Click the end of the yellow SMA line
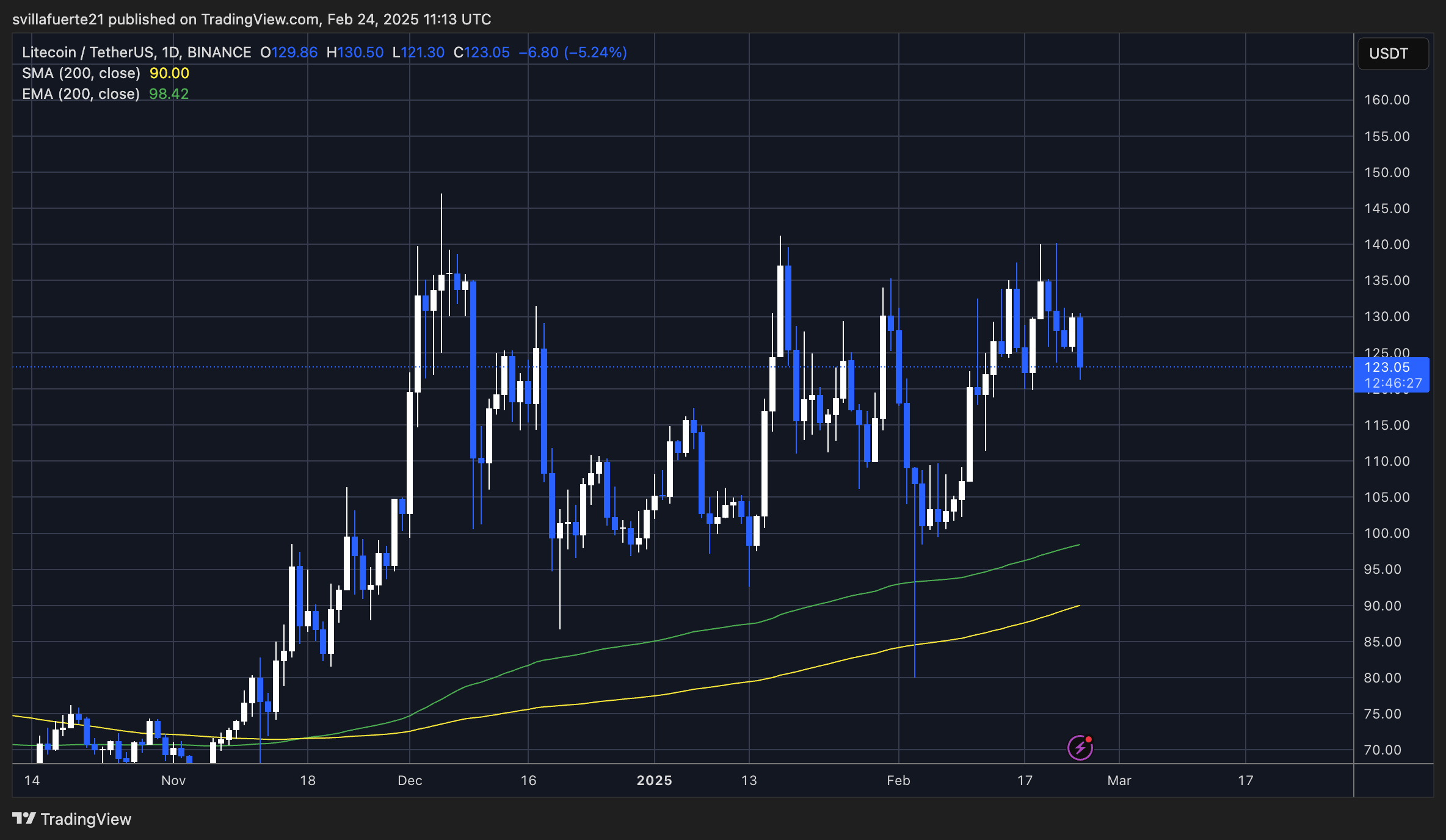 click(x=1079, y=606)
